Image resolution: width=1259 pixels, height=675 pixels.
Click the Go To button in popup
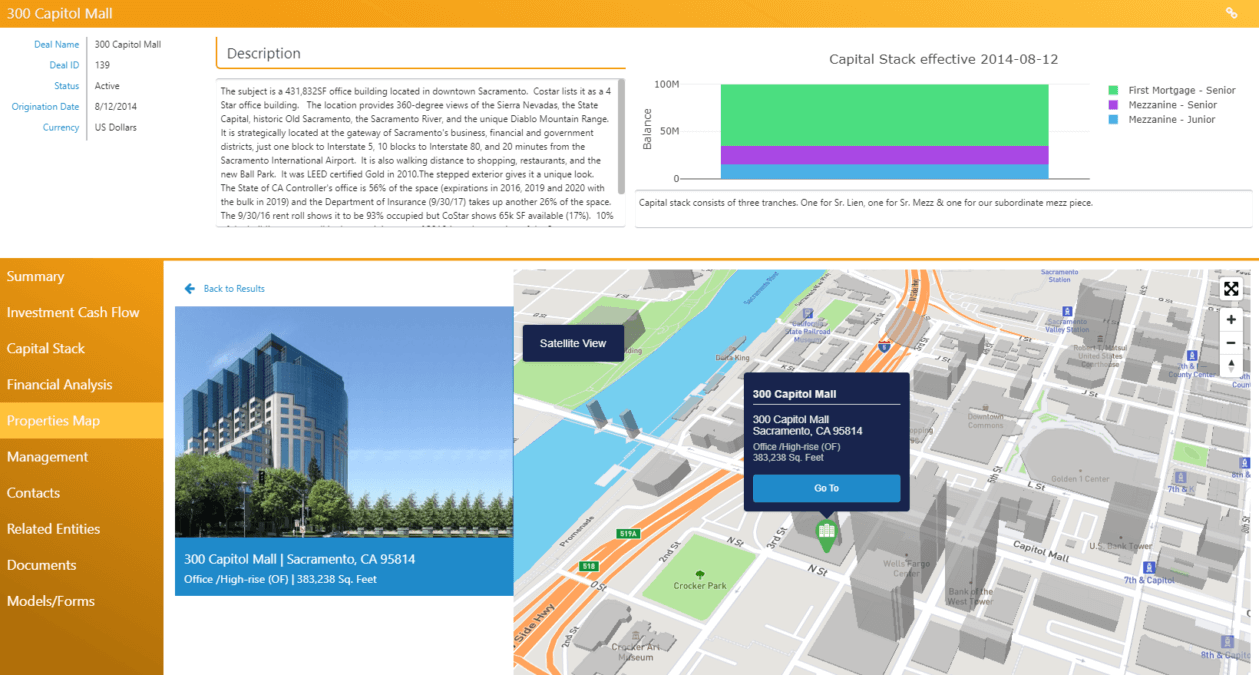[x=826, y=488]
